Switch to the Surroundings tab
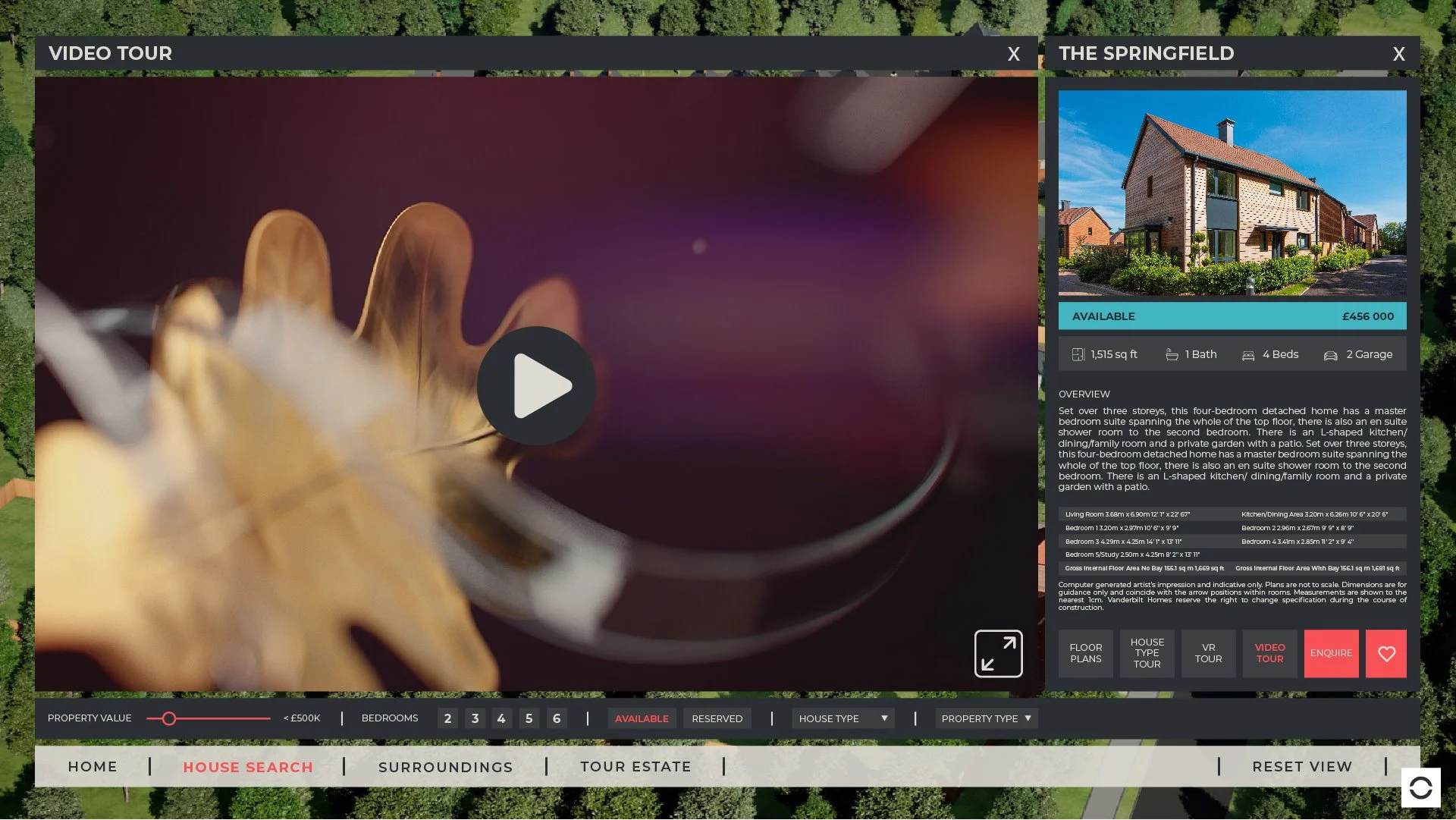The height and width of the screenshot is (820, 1456). [445, 767]
